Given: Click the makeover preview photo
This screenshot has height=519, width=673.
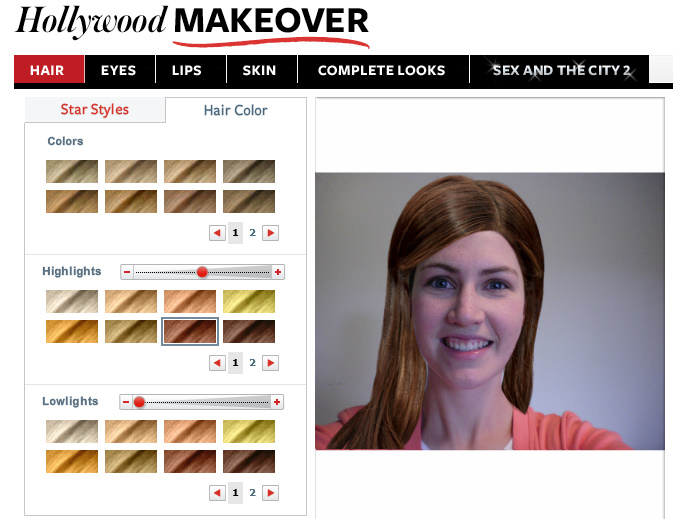Looking at the screenshot, I should (x=490, y=311).
